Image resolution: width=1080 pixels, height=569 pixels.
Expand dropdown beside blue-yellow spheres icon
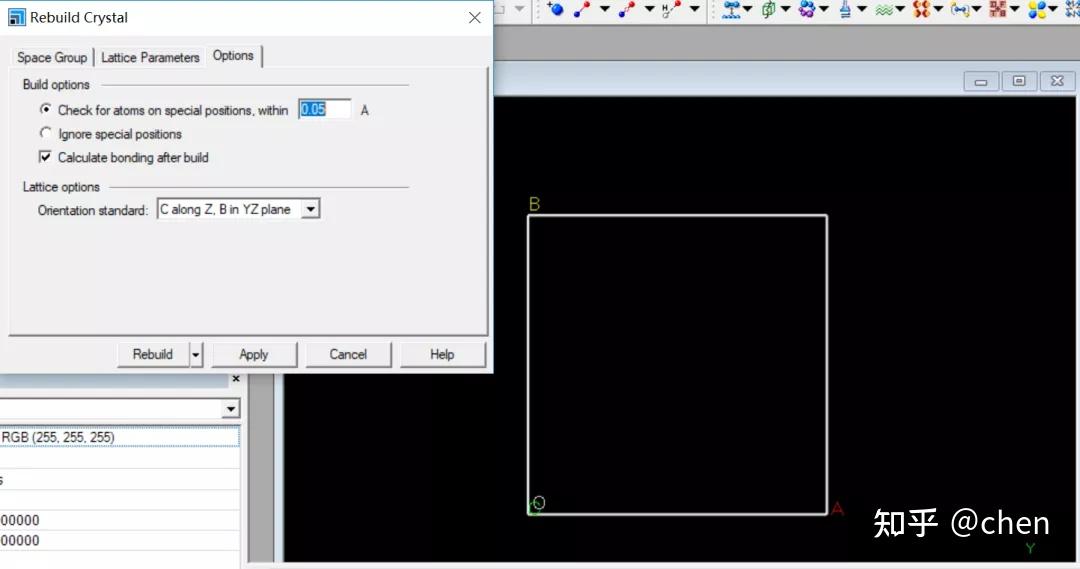1052,9
